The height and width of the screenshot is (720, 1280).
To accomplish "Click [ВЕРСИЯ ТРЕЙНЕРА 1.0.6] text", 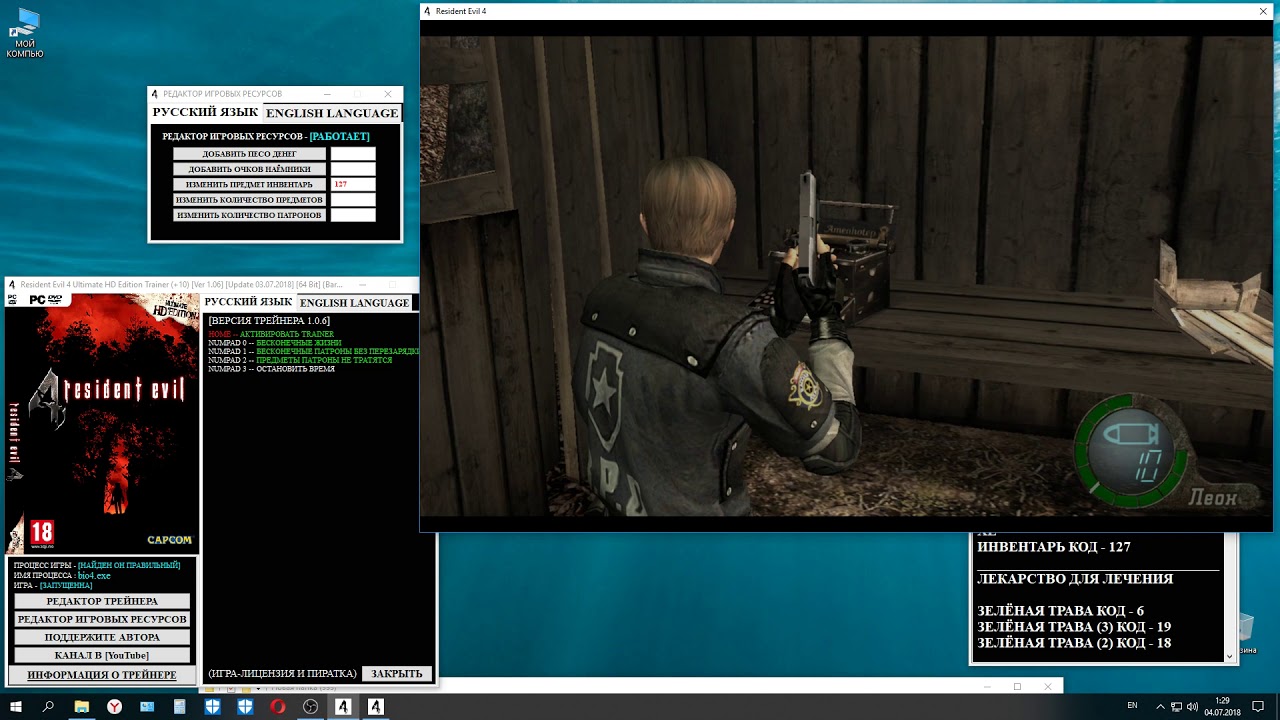I will point(269,321).
